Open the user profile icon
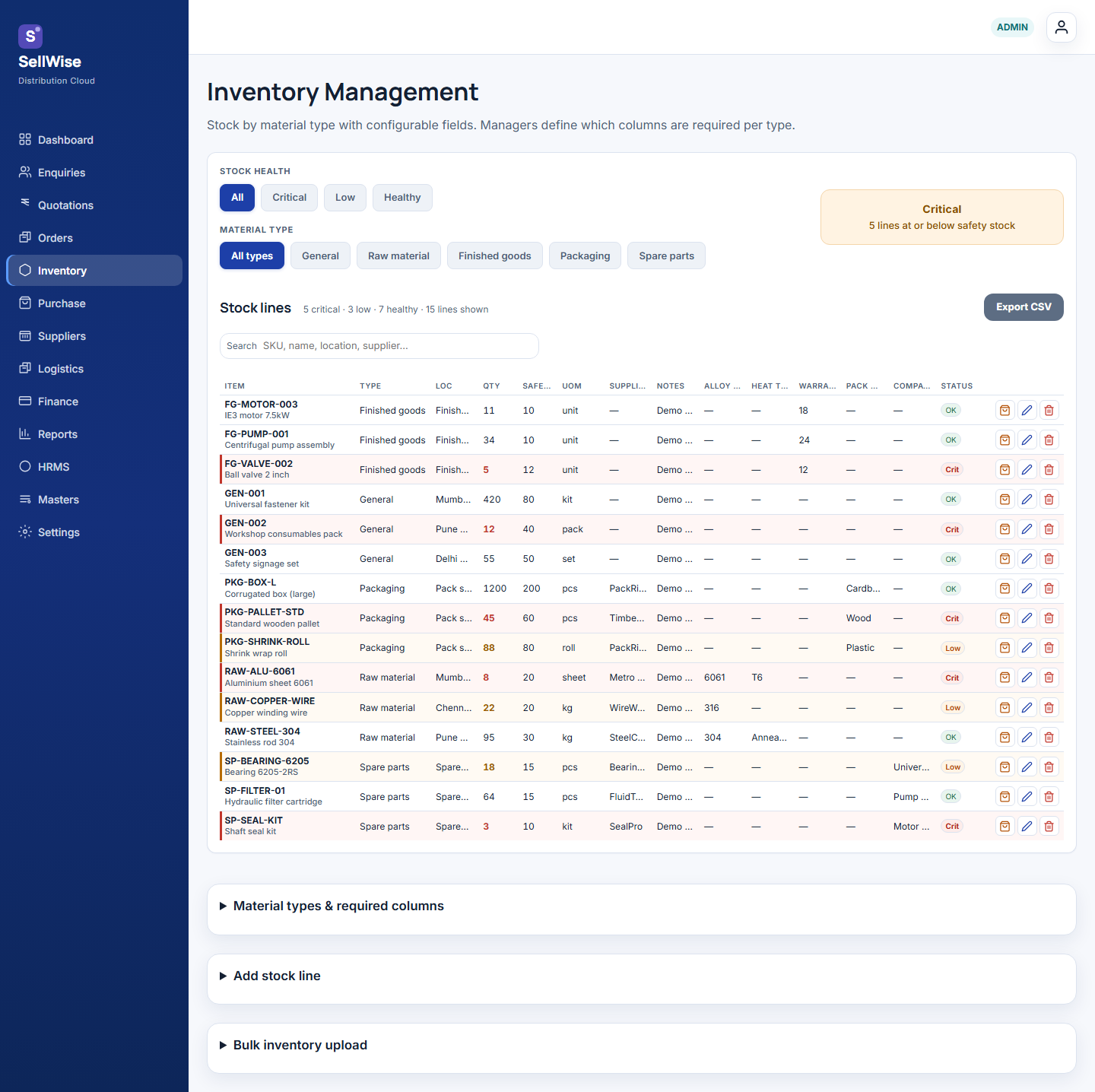 coord(1062,27)
